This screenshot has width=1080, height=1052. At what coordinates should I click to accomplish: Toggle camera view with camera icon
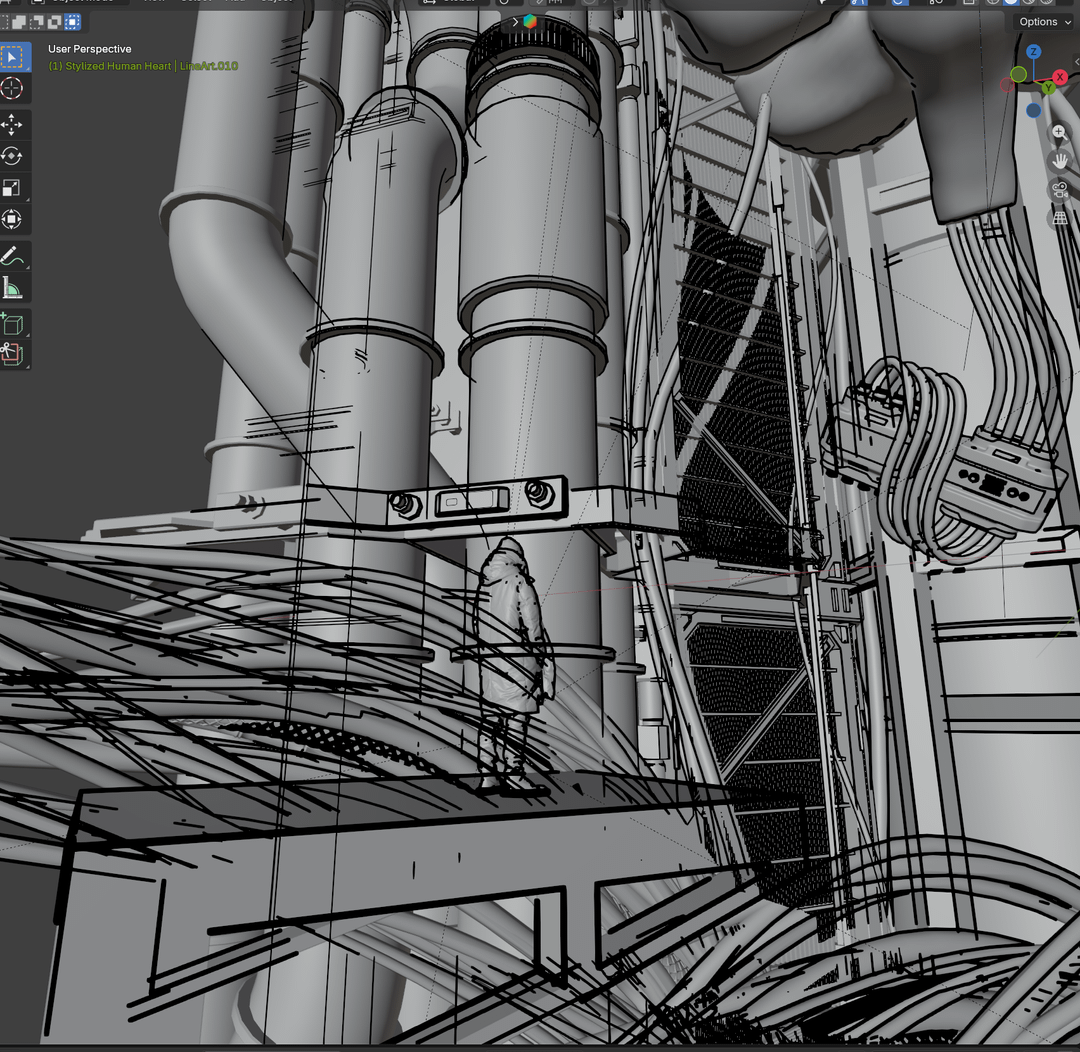1060,190
